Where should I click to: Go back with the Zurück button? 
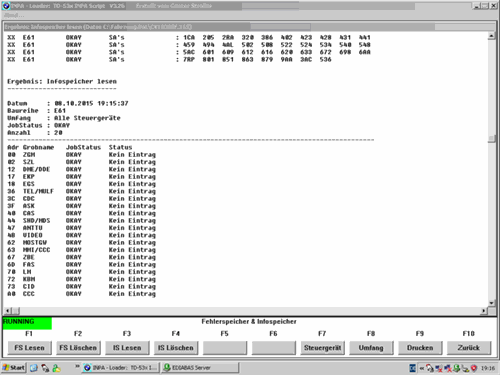[x=469, y=348]
